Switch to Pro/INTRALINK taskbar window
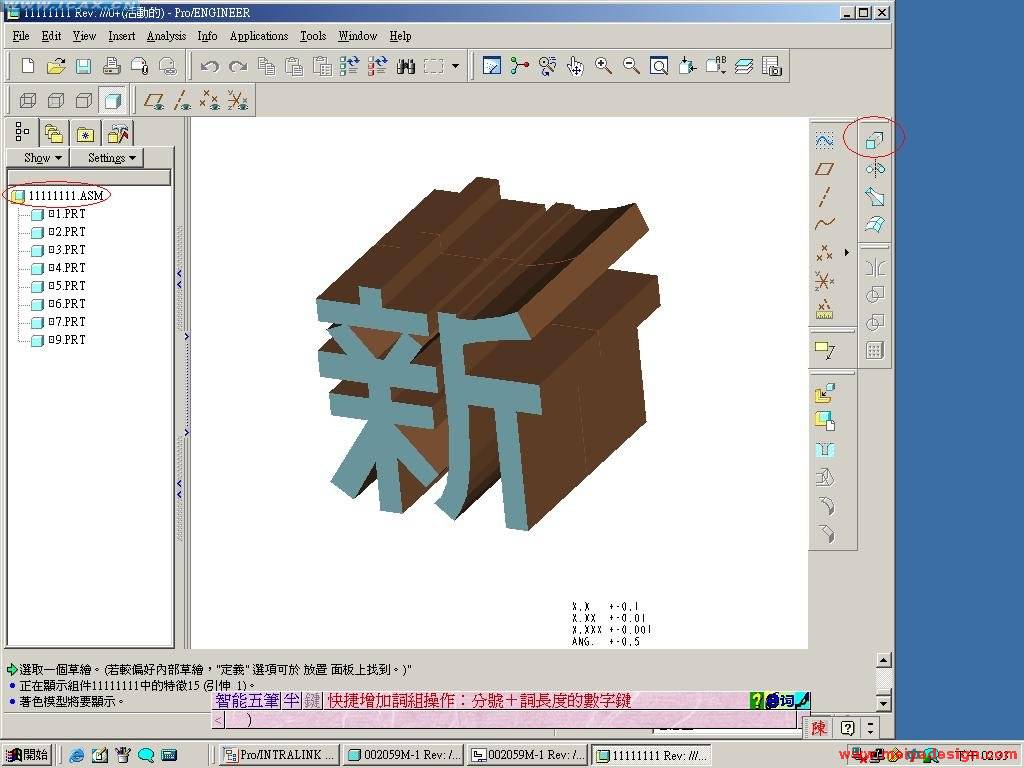The image size is (1024, 768). tap(278, 755)
